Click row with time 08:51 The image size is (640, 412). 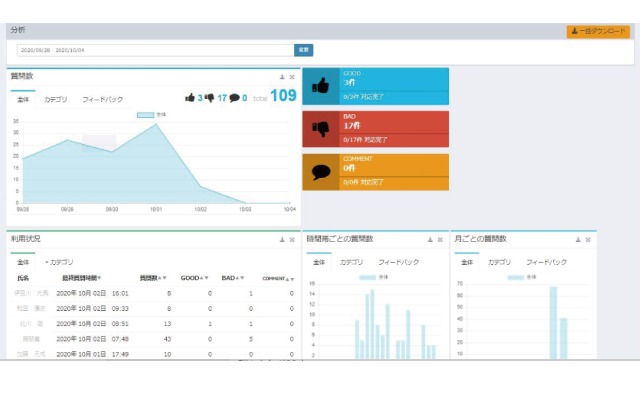[153, 324]
